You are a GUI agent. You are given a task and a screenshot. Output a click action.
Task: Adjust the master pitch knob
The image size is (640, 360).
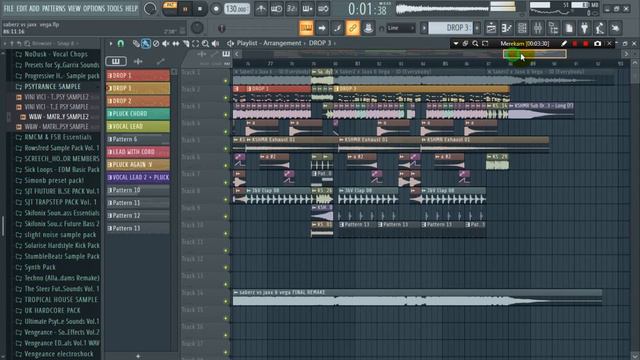(197, 28)
